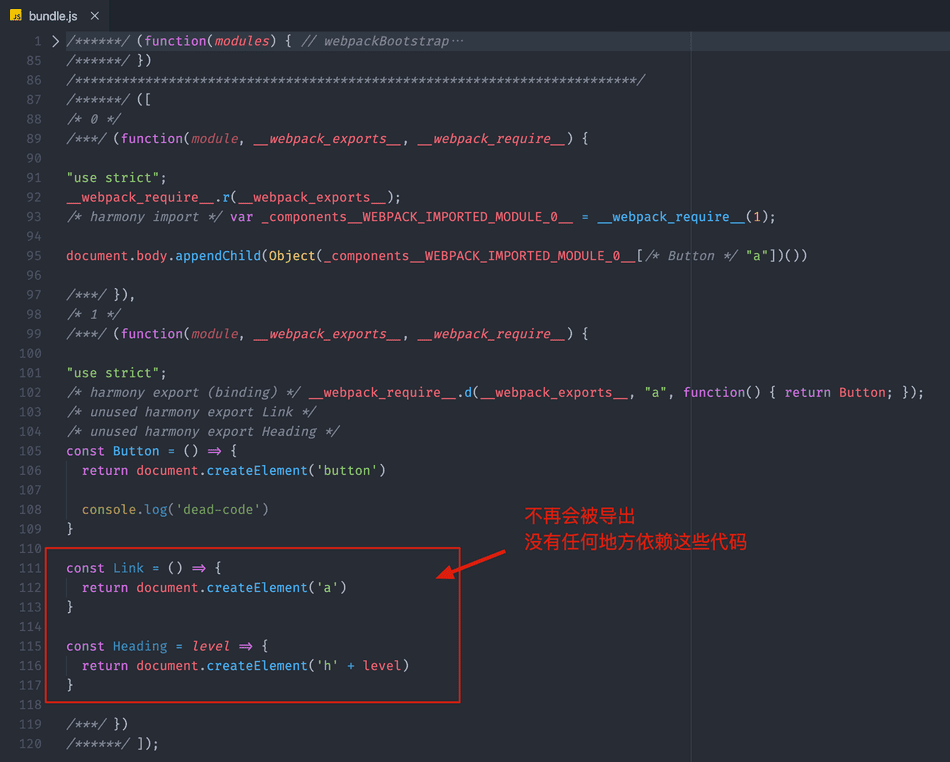The height and width of the screenshot is (762, 950).
Task: Click the Heading name in const Heading declaration
Action: pyautogui.click(x=140, y=646)
